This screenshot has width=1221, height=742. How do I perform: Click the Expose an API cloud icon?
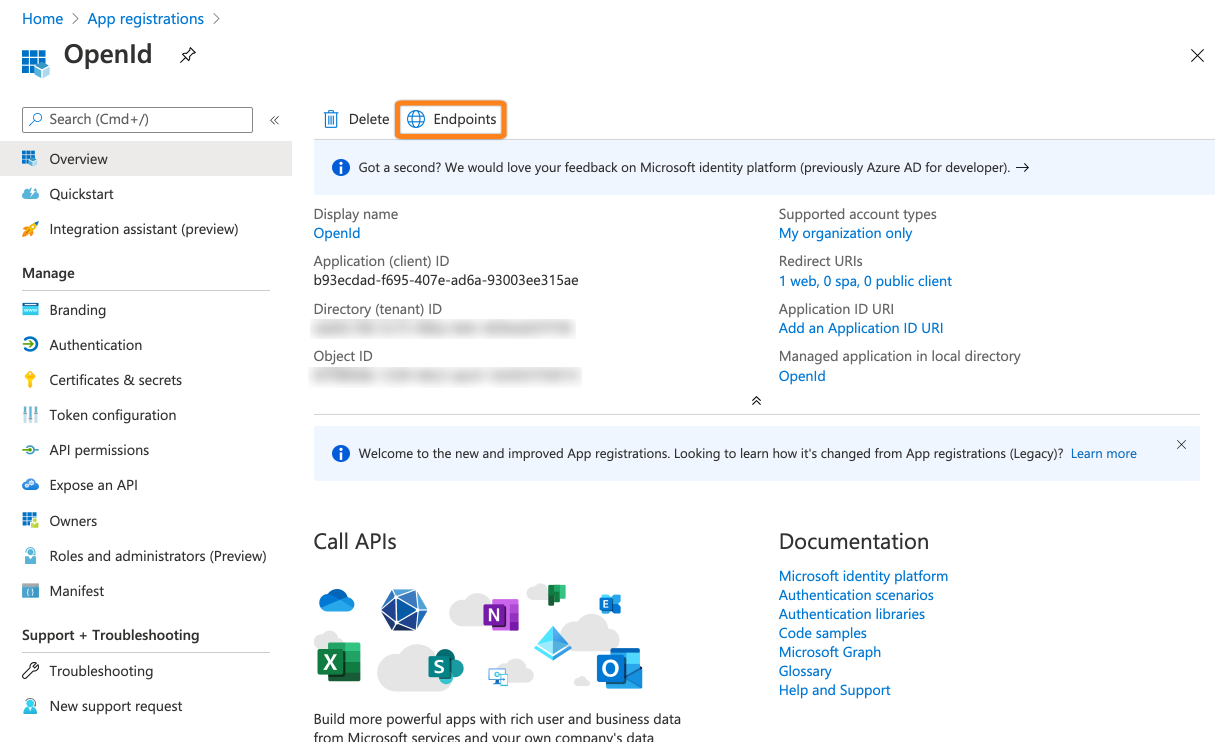click(30, 485)
